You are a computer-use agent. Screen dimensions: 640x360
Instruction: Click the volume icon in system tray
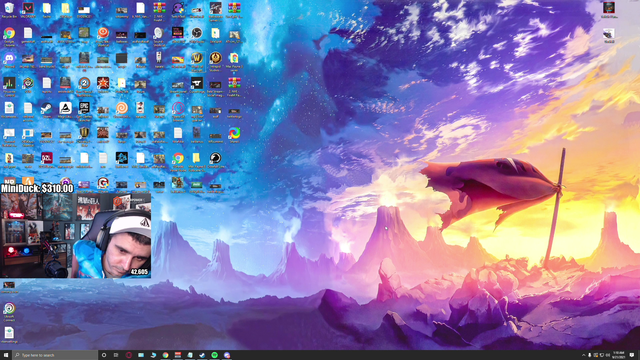click(x=608, y=355)
